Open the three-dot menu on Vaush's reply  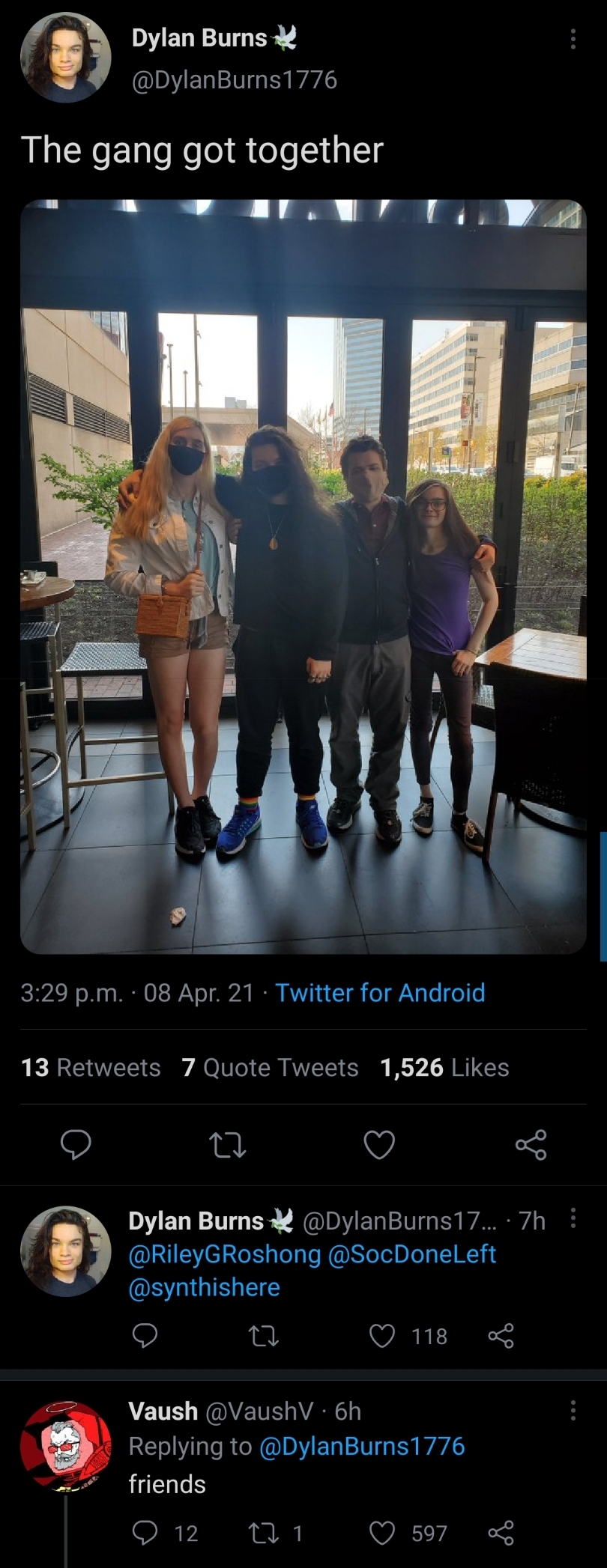[x=573, y=1411]
